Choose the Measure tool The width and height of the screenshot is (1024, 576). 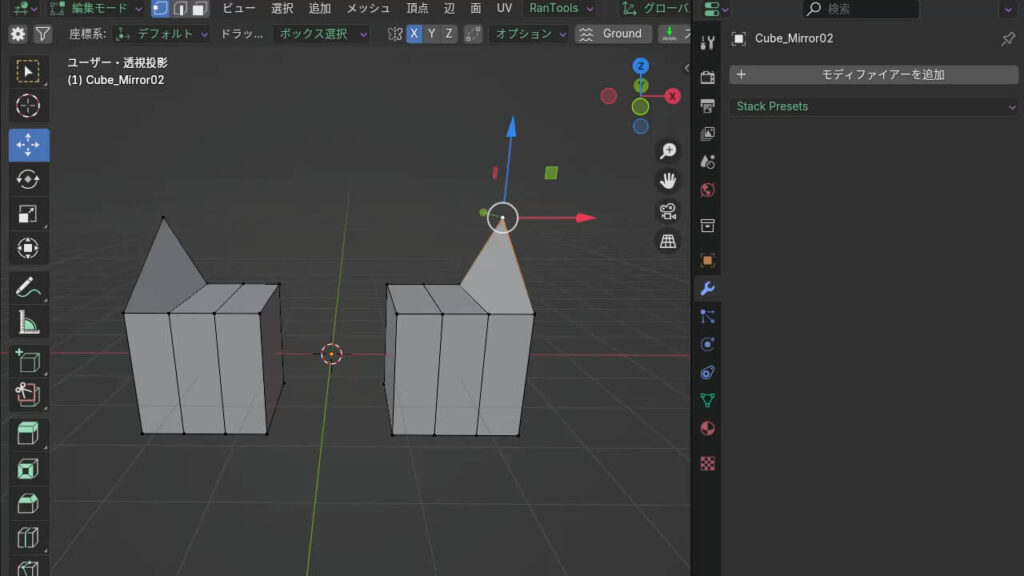point(28,322)
